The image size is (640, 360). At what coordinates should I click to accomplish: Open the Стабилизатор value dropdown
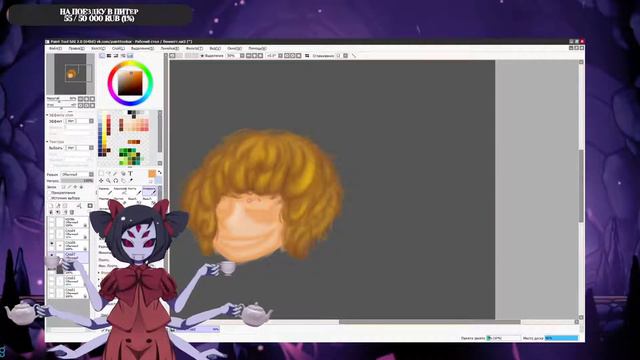click(345, 56)
